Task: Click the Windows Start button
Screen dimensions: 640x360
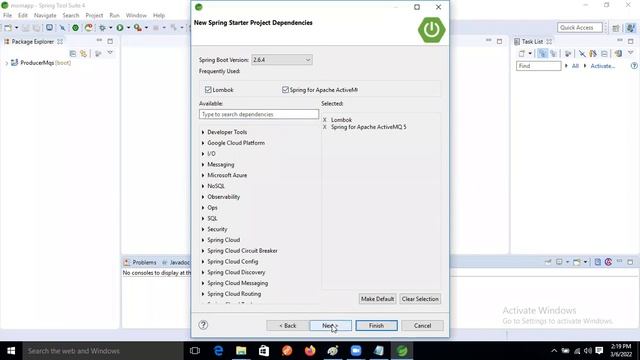Action: pyautogui.click(x=11, y=351)
